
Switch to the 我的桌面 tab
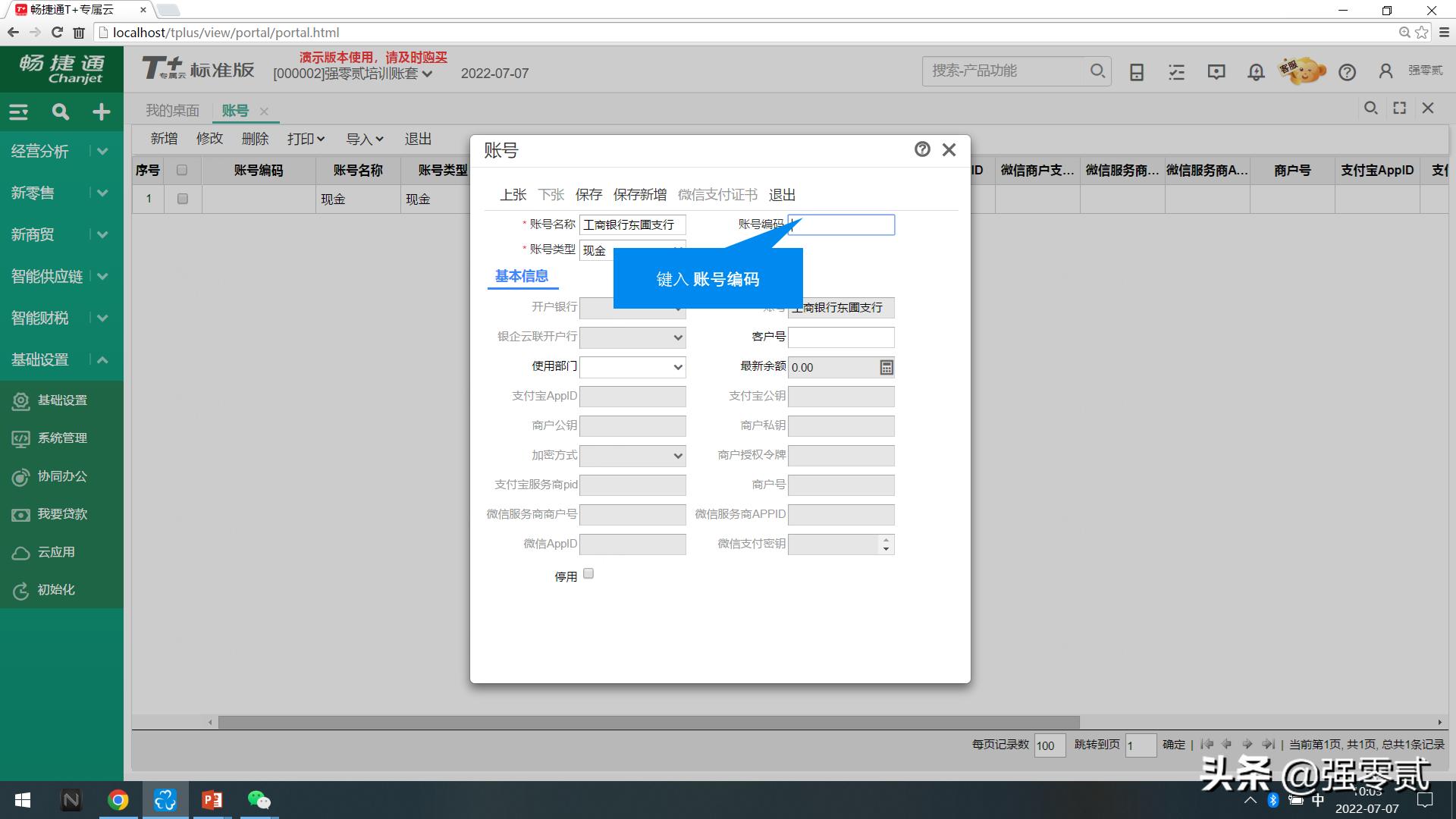coord(172,110)
